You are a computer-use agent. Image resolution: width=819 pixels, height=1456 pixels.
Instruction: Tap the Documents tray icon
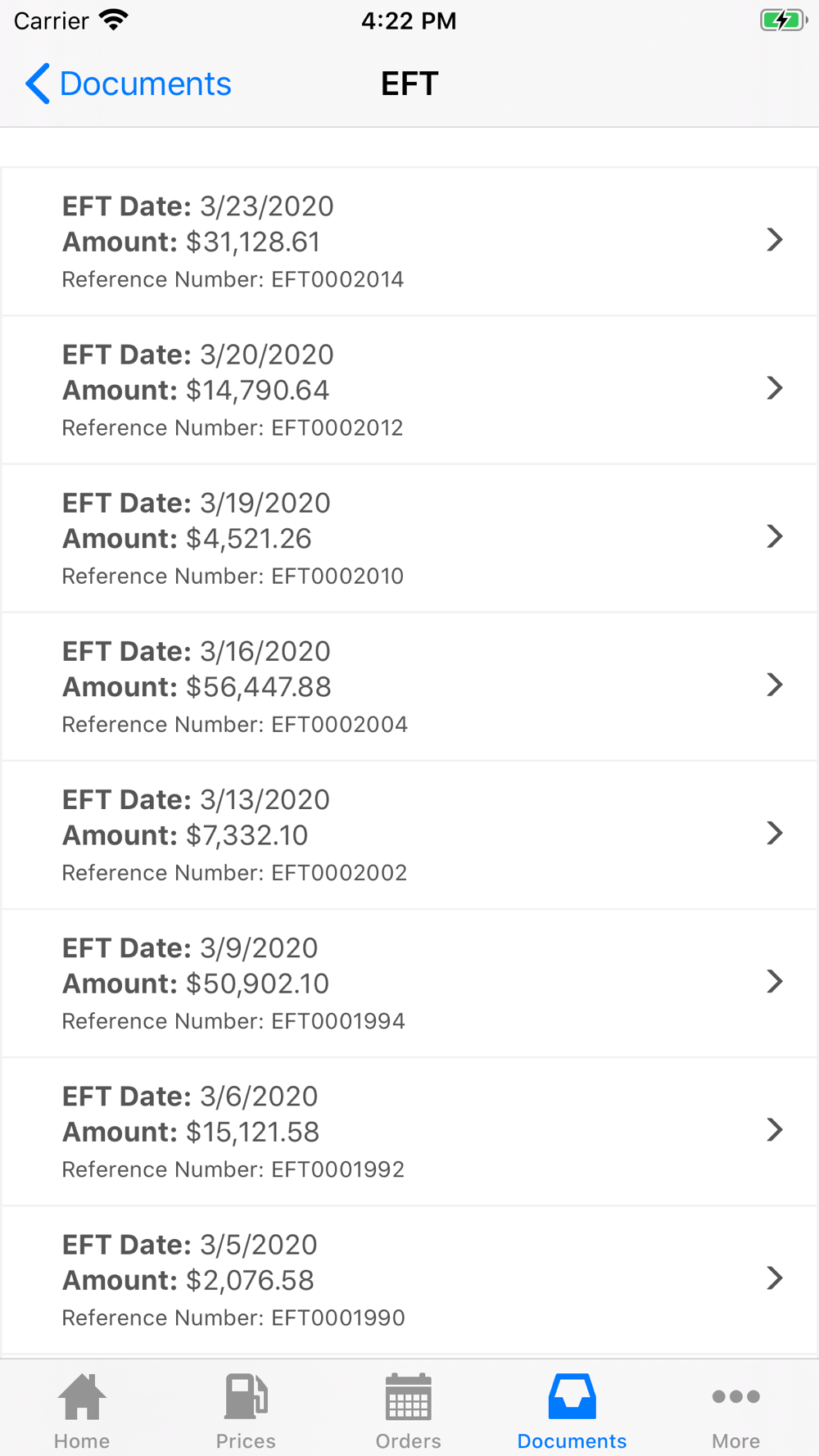pyautogui.click(x=572, y=1396)
